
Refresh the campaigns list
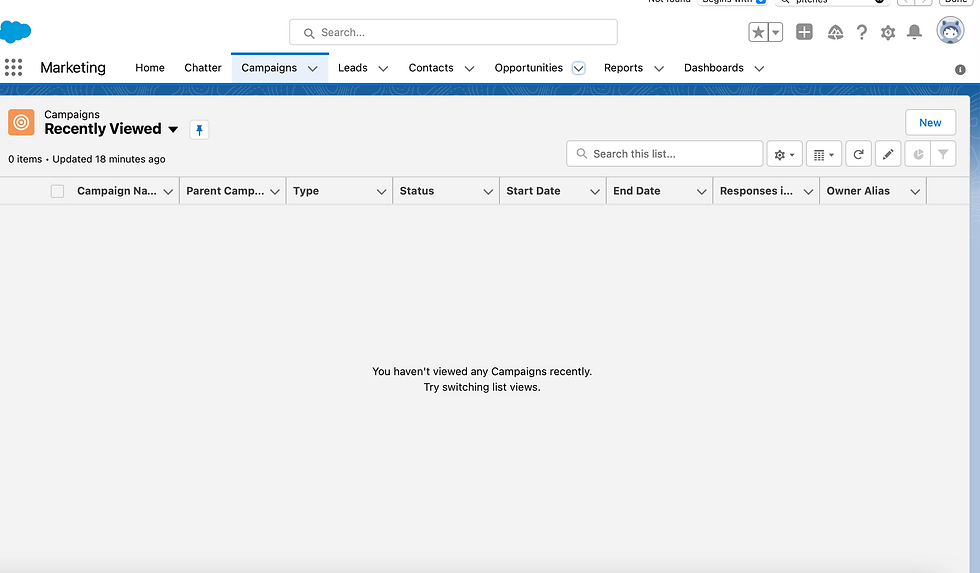(859, 154)
